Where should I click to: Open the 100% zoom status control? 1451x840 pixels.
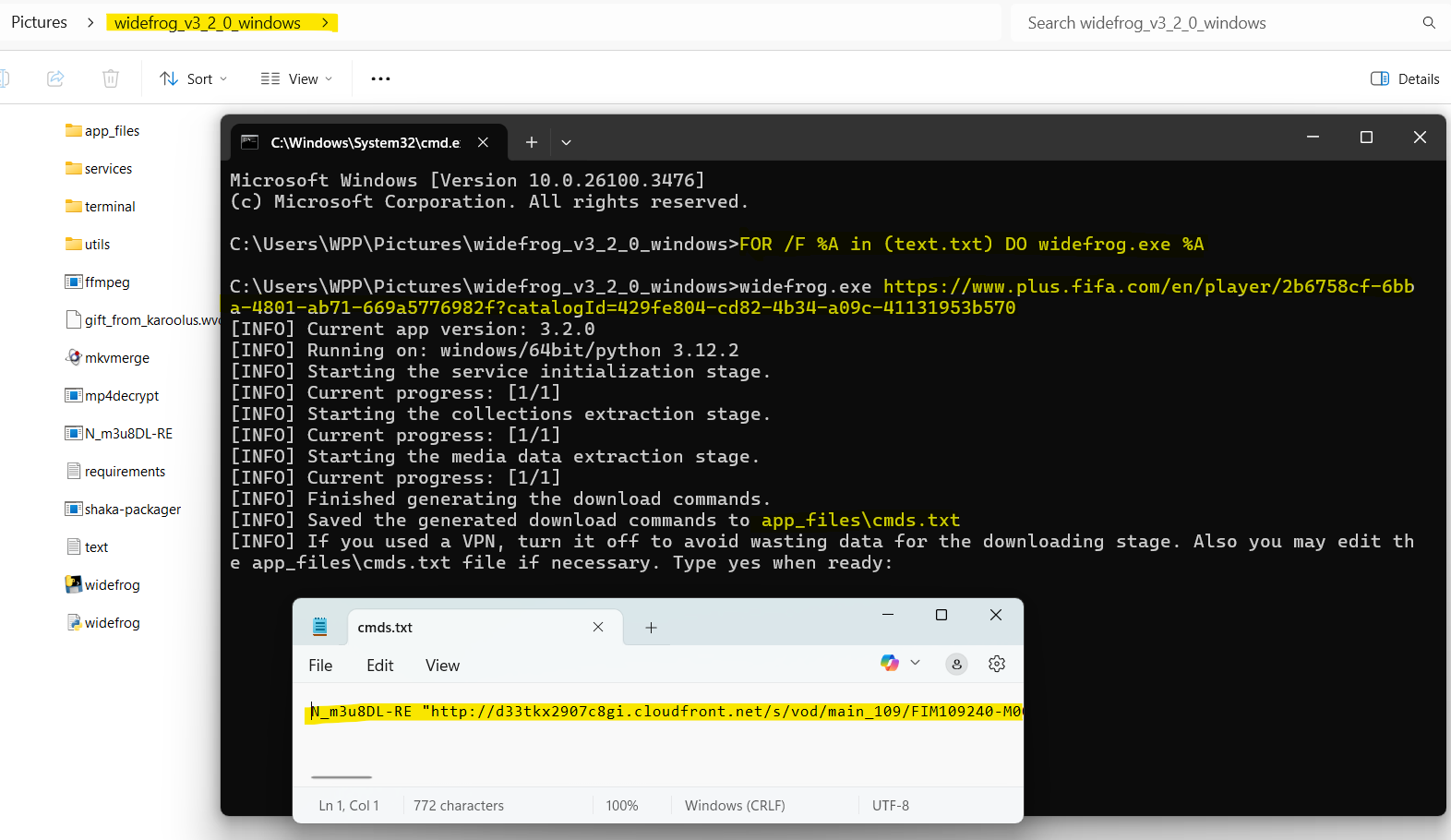click(622, 806)
